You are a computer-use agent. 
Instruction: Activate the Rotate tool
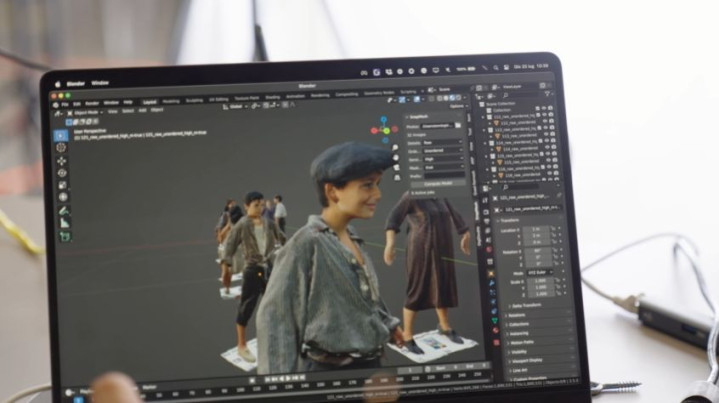coord(62,173)
